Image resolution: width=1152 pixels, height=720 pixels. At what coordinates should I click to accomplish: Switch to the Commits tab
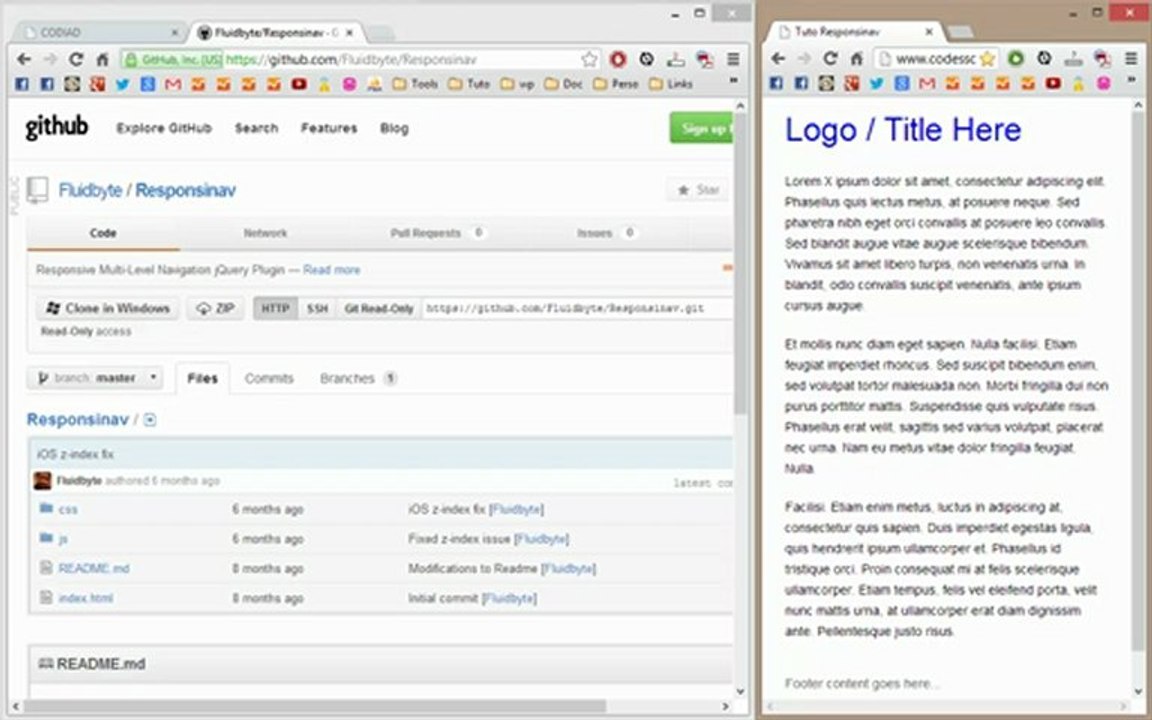(x=269, y=378)
